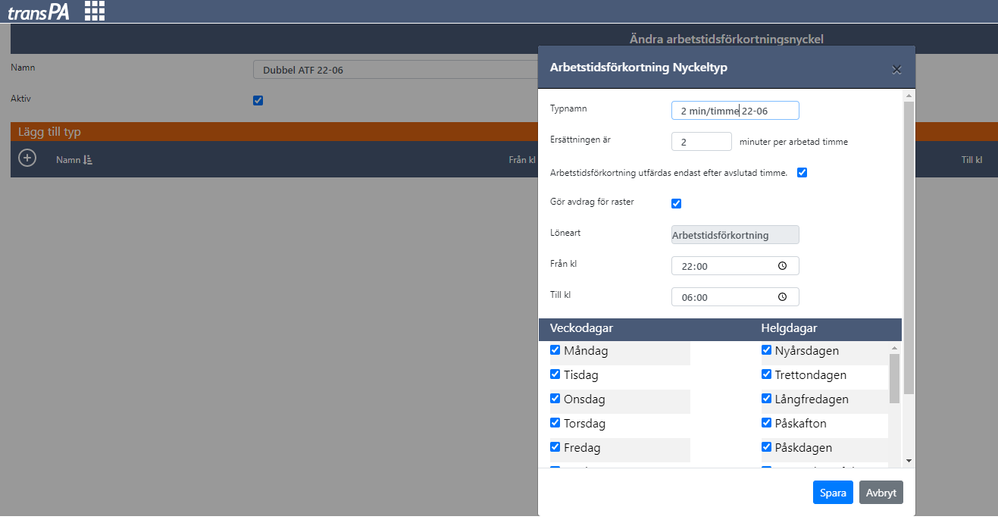Click the Till kl column header
This screenshot has width=998, height=517.
972,160
